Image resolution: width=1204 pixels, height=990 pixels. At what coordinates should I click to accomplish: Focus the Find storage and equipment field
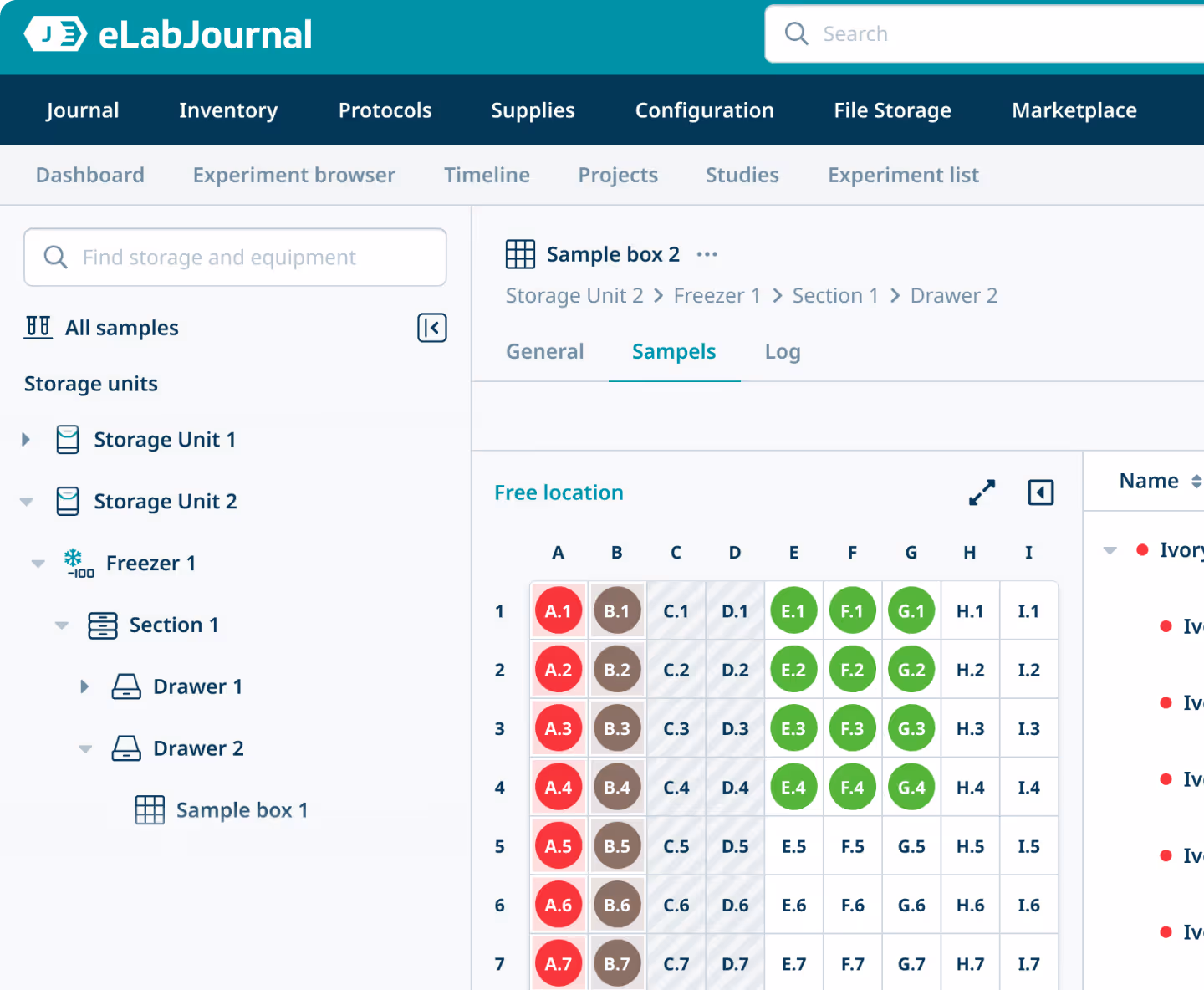point(235,257)
